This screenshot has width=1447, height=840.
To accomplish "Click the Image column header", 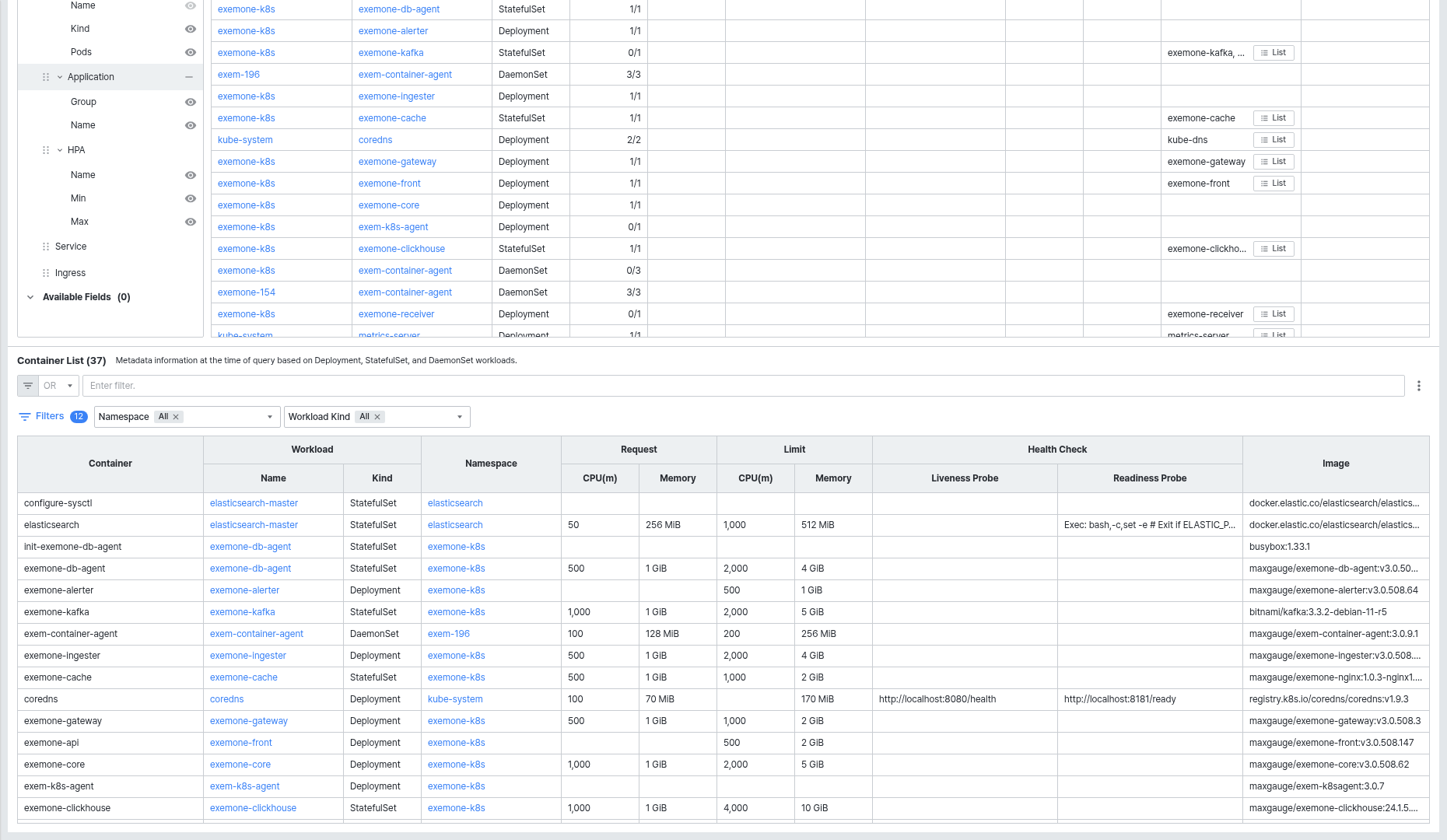I will point(1336,464).
